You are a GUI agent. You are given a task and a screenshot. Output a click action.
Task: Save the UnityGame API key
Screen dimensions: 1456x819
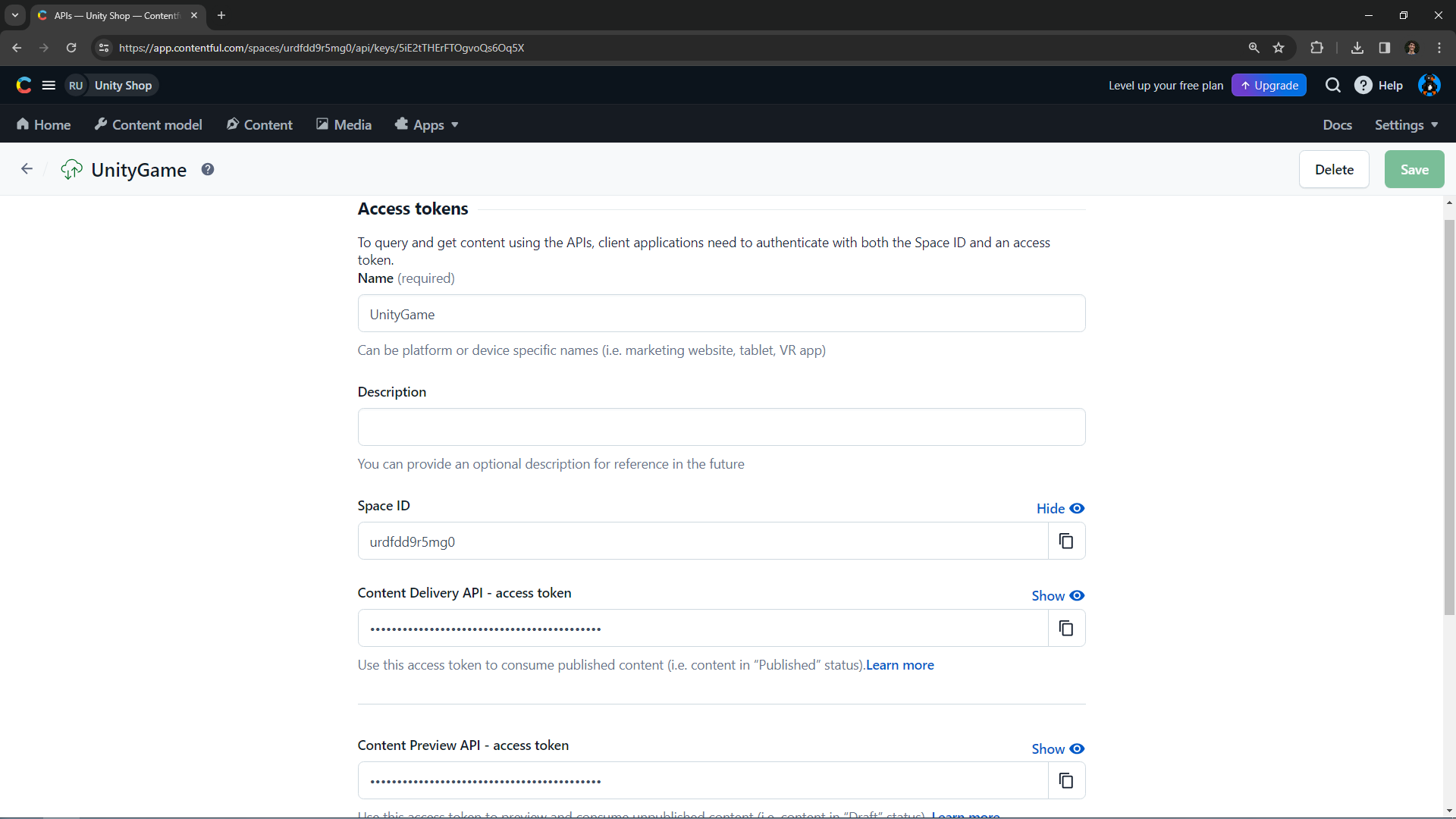pos(1414,169)
